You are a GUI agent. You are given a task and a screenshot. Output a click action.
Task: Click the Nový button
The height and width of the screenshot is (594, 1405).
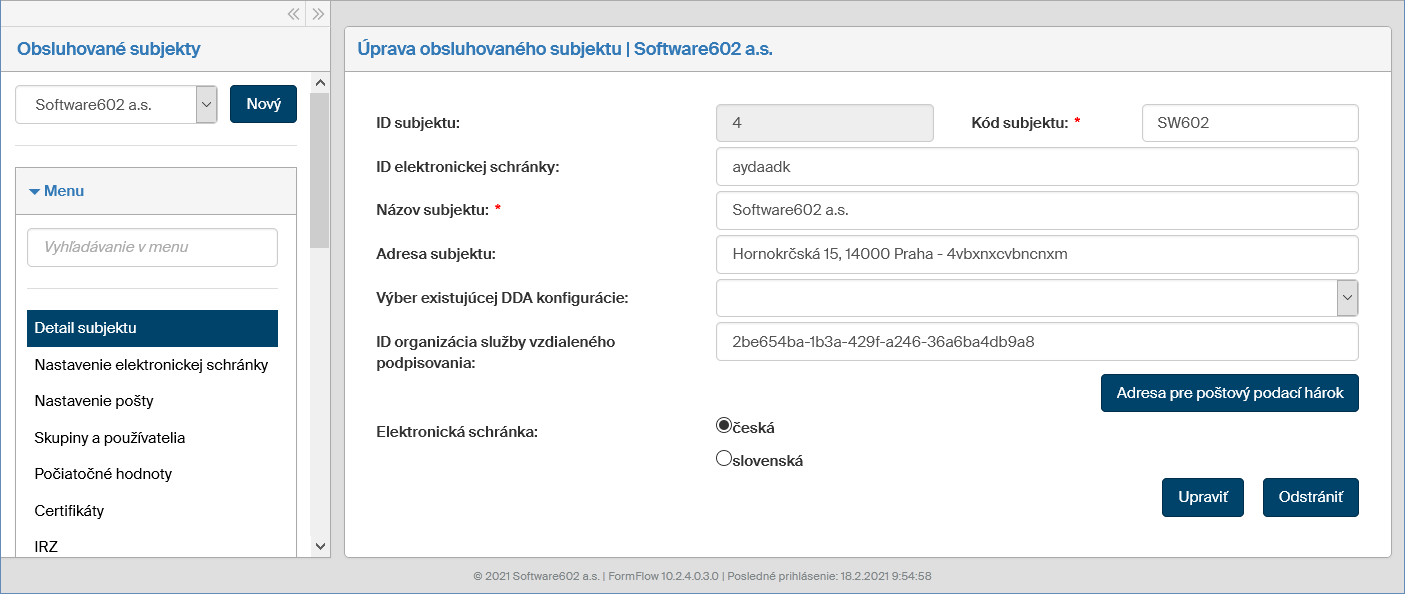coord(263,104)
